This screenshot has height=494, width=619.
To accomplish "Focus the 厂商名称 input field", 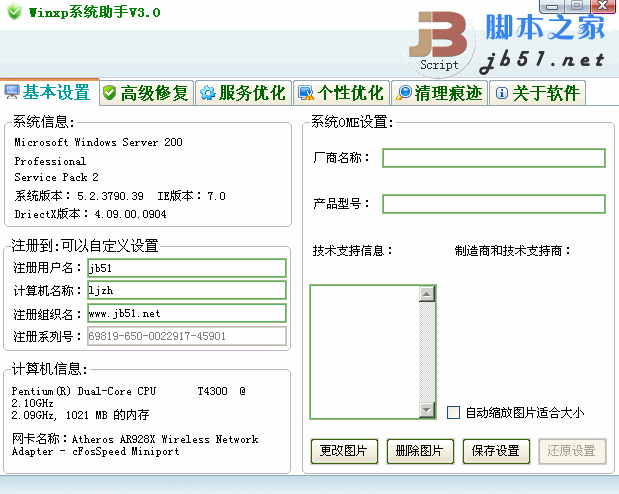I will tap(494, 158).
